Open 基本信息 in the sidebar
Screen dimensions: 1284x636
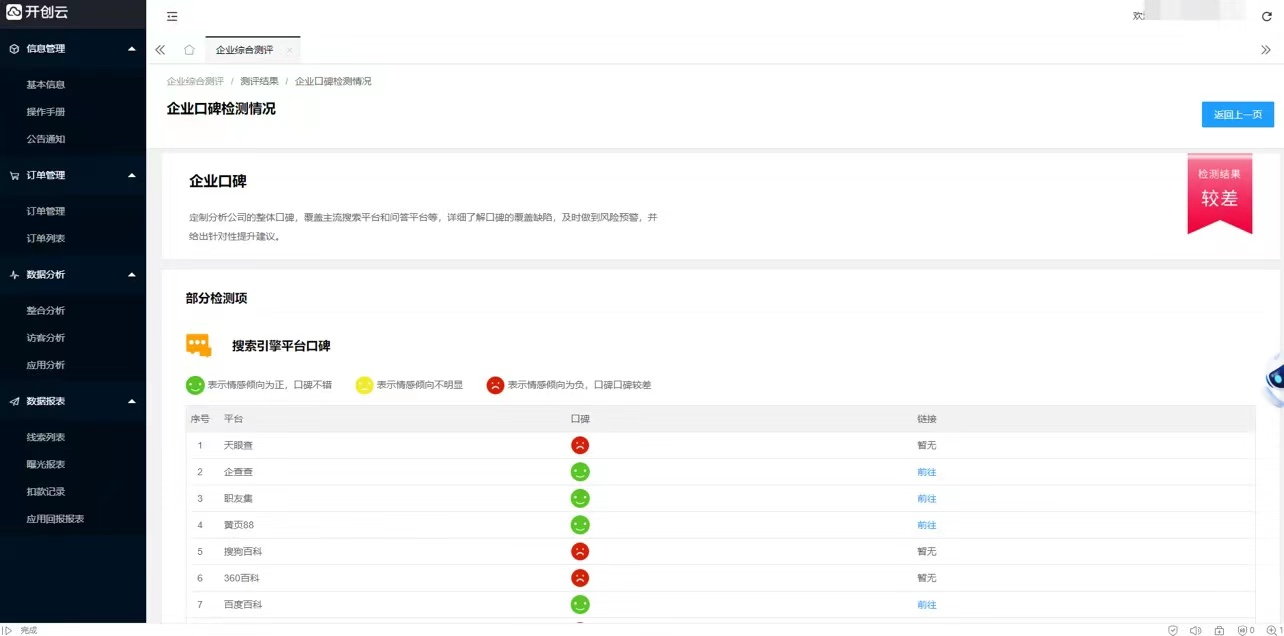coord(46,85)
